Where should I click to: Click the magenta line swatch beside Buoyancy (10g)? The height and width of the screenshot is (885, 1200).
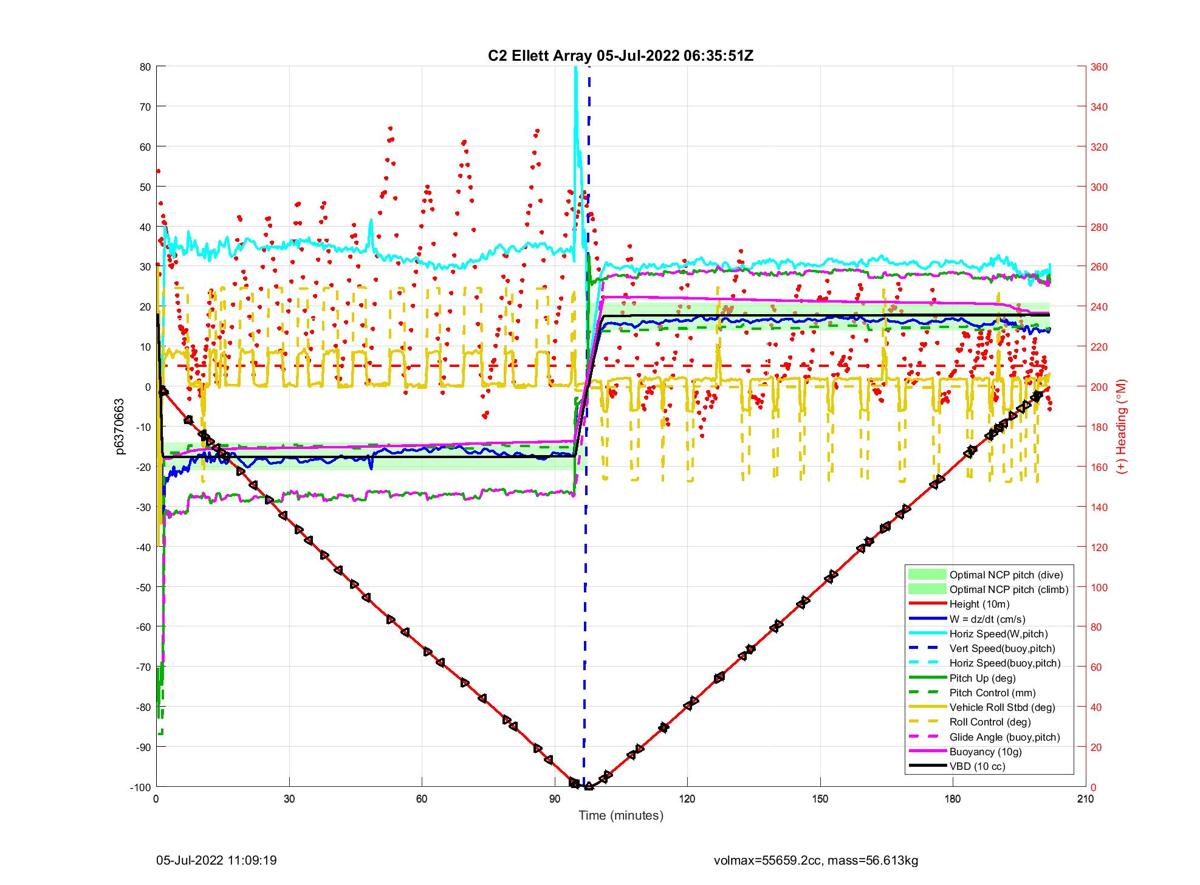pyautogui.click(x=926, y=752)
